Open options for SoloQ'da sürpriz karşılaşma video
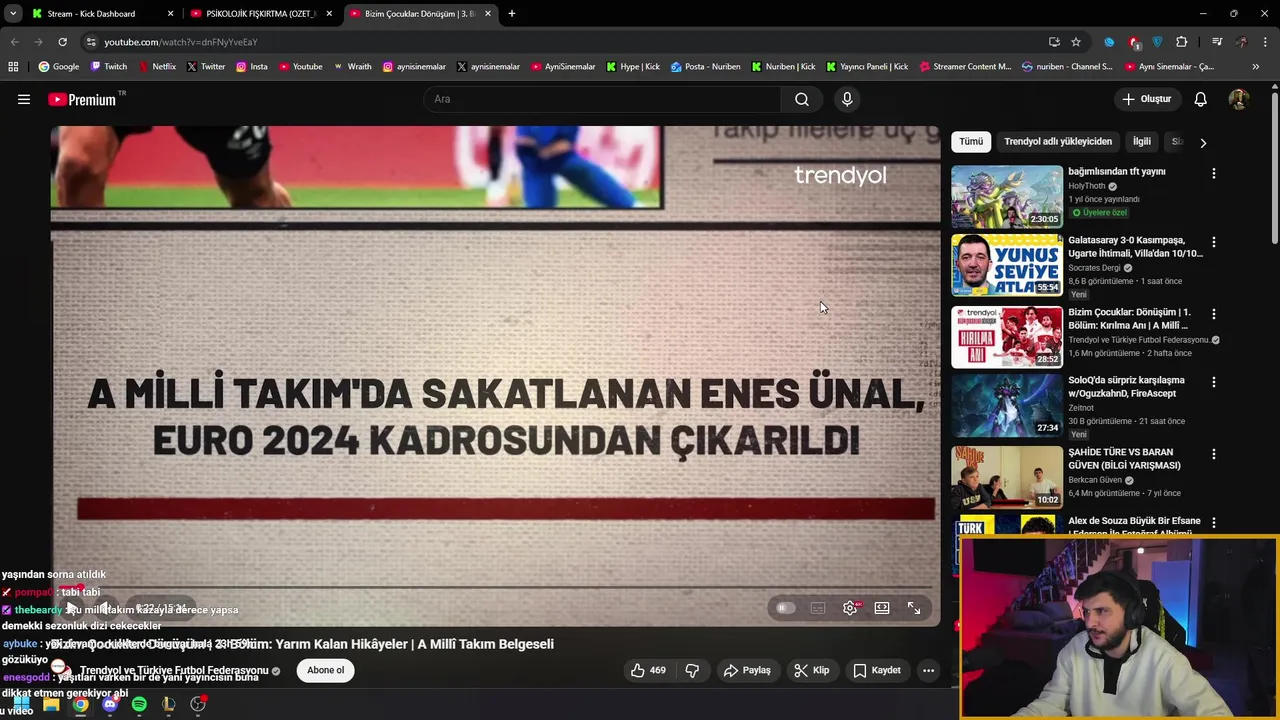 tap(1214, 382)
